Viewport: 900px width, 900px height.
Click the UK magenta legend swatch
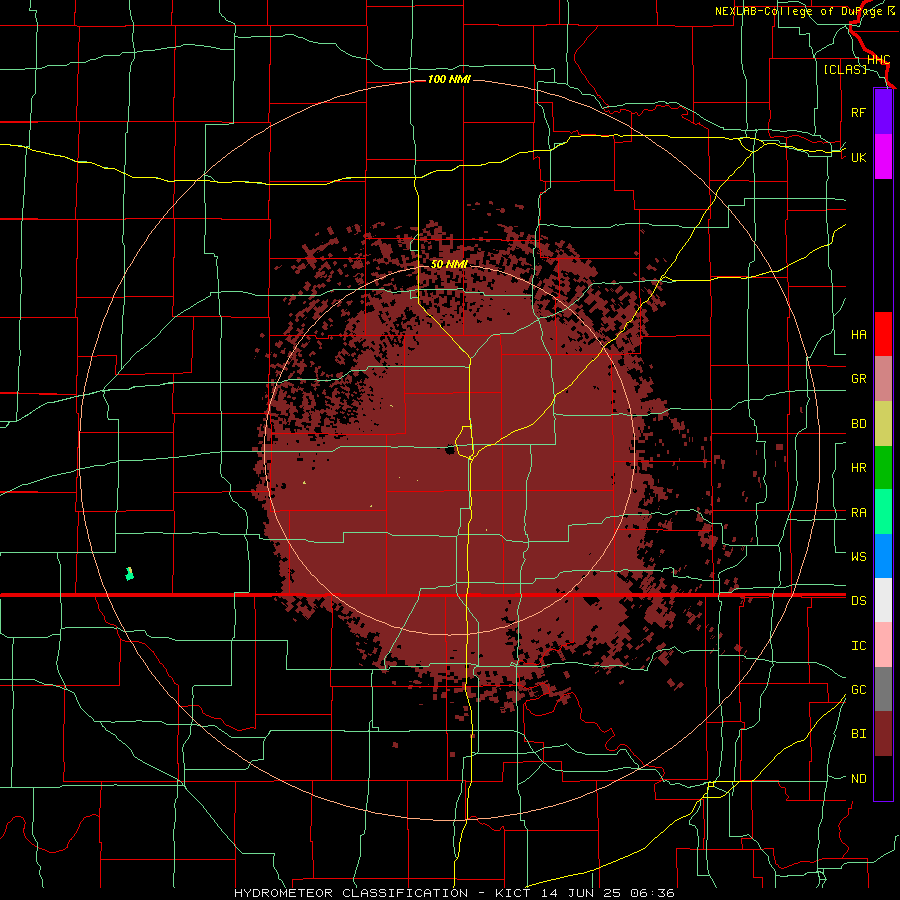click(883, 157)
